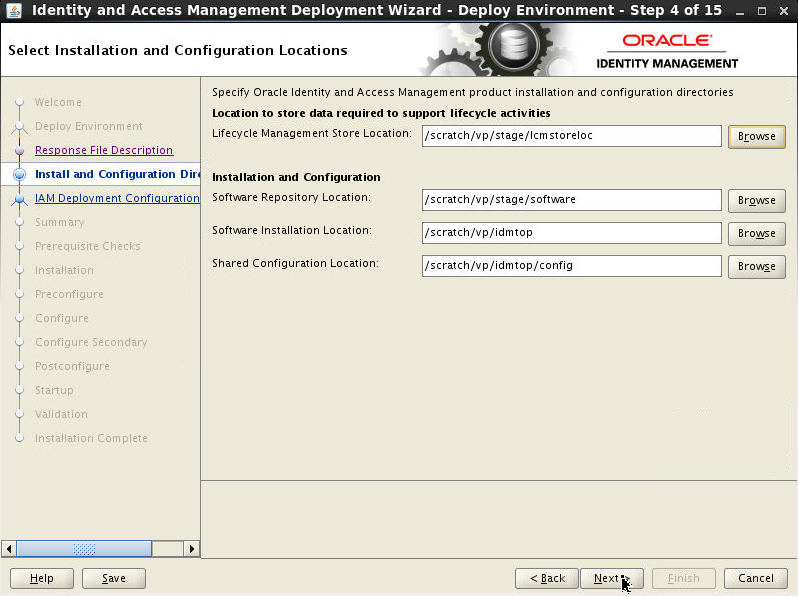Click the sidebar scrollbar left arrow

pos(9,549)
